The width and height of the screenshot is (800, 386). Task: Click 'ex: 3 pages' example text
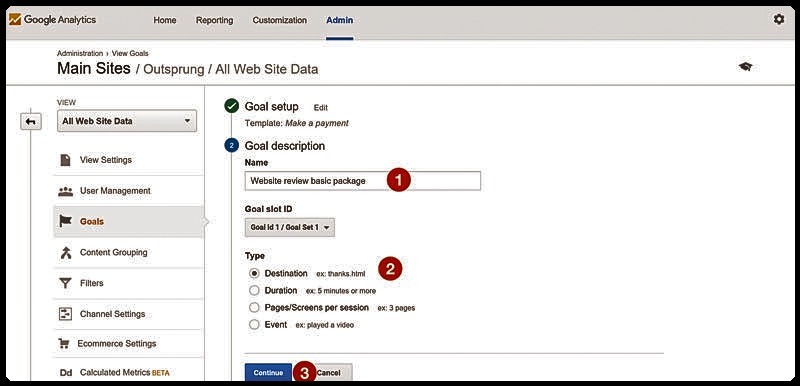point(396,308)
